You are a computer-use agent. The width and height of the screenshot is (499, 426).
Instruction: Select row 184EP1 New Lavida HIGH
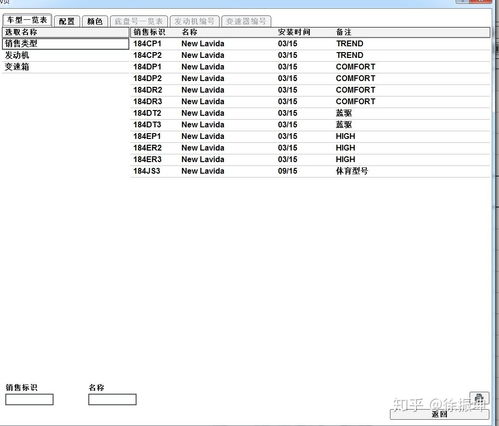pos(310,136)
